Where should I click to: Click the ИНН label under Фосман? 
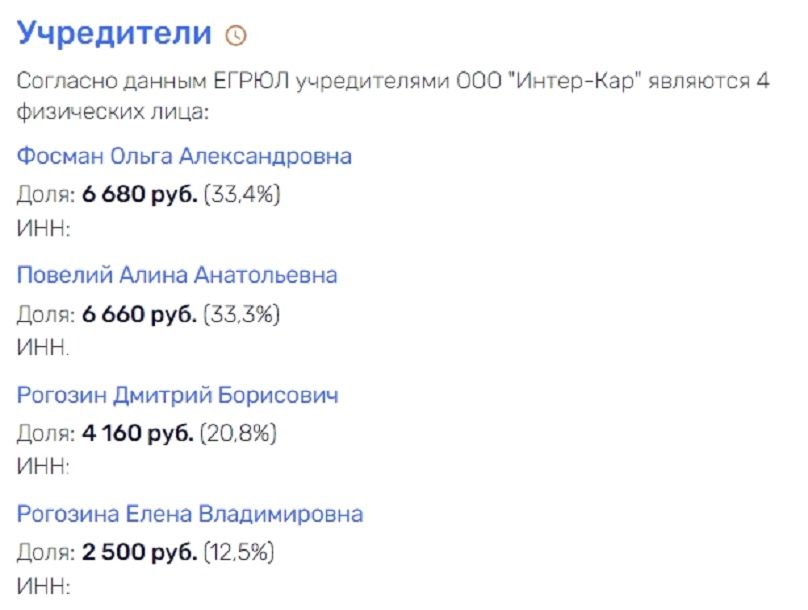(43, 228)
